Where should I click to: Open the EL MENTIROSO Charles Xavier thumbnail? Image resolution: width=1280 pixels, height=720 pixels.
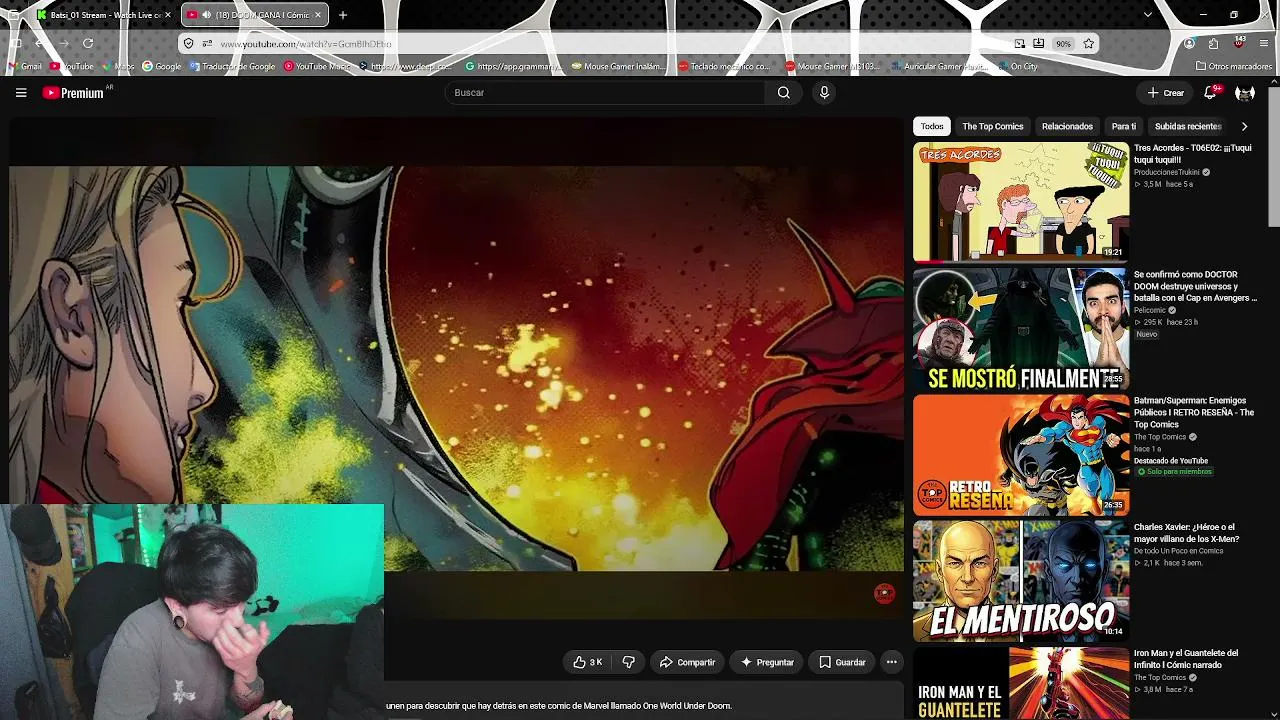[x=1021, y=581]
